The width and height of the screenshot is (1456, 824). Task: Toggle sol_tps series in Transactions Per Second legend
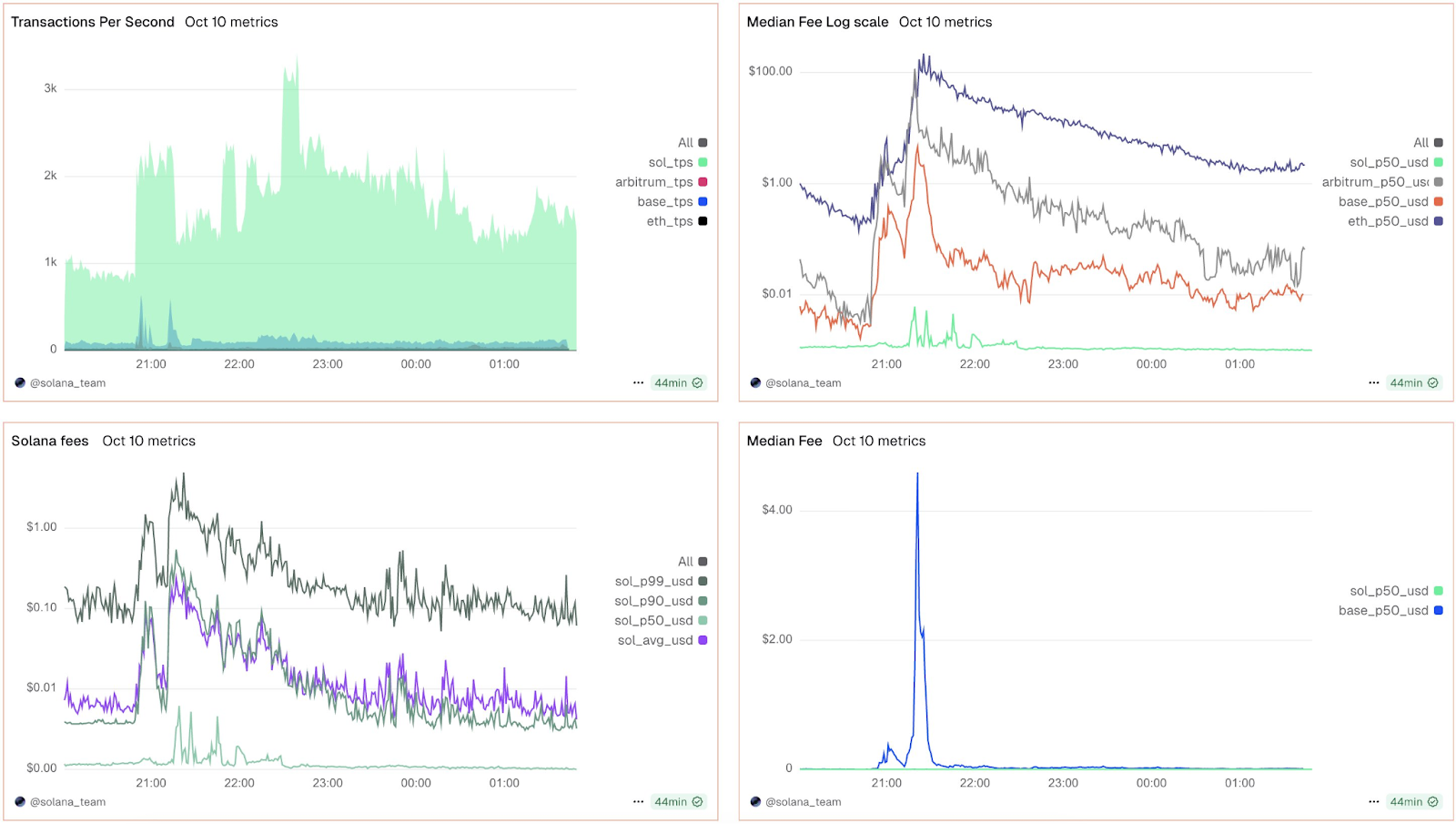tap(677, 162)
